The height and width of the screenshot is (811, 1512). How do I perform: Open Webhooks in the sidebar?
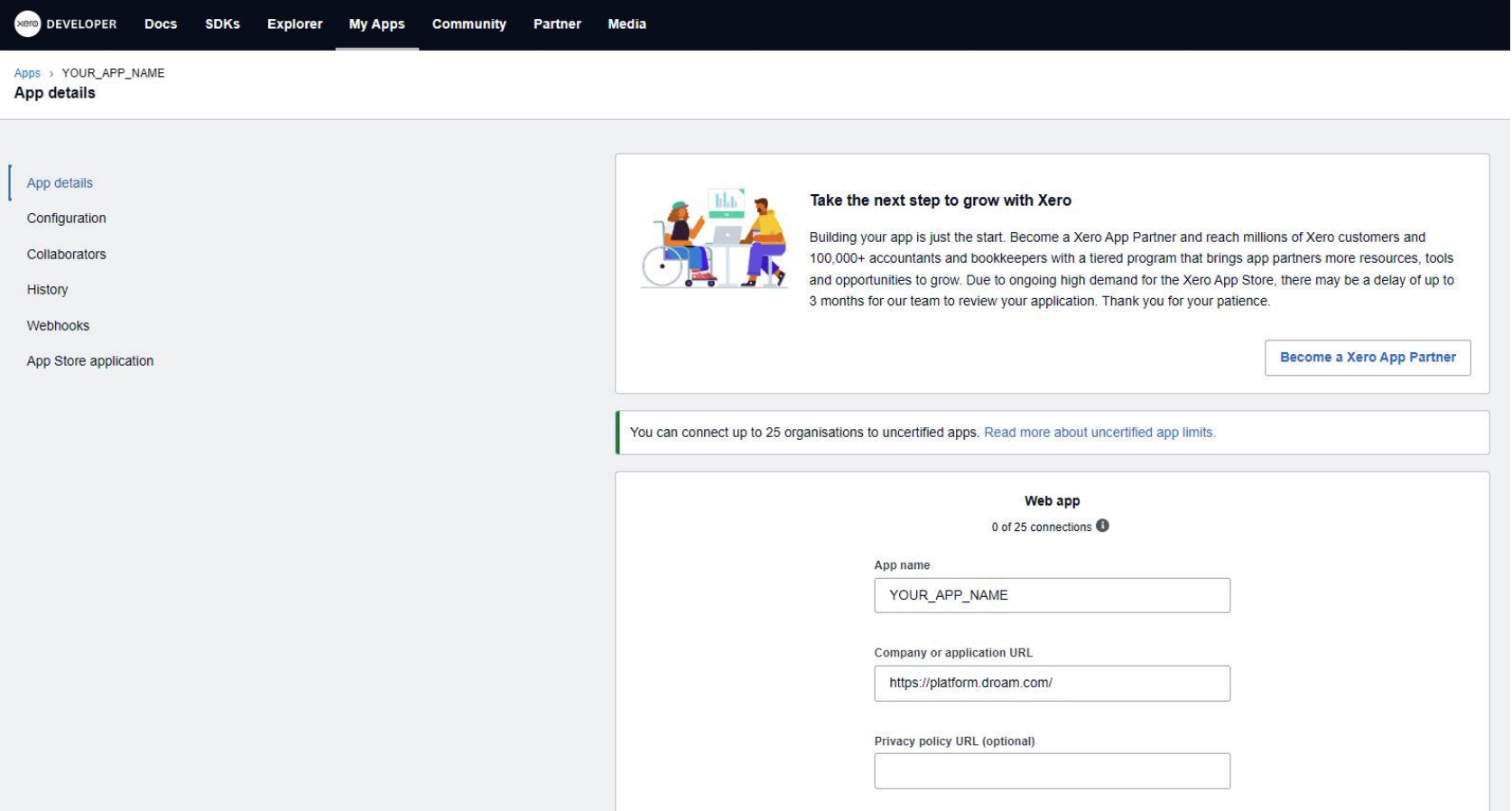[x=58, y=326]
